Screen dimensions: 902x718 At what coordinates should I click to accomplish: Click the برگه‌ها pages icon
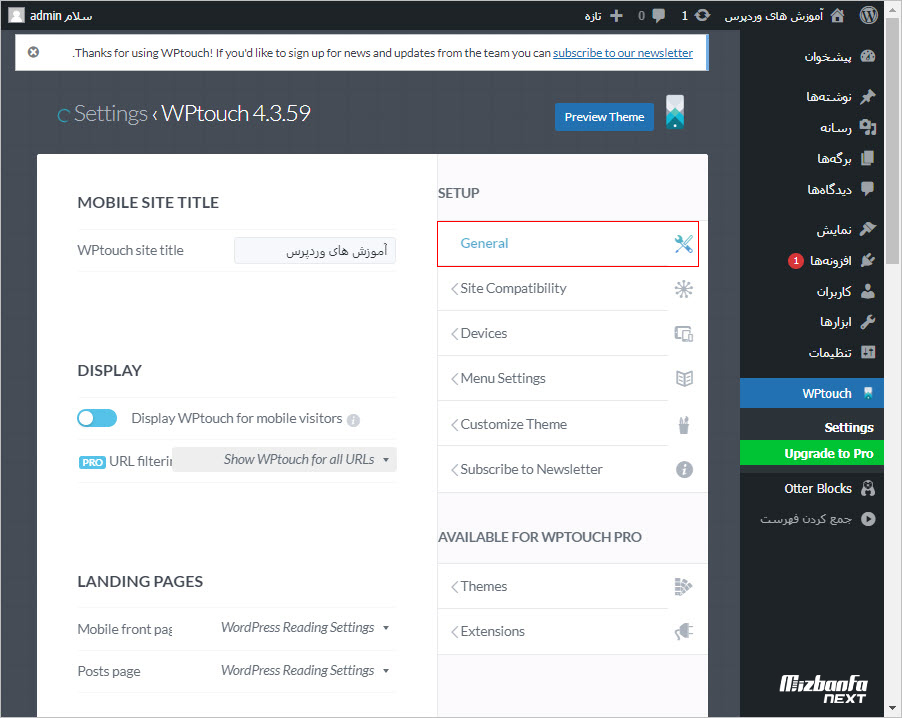click(867, 158)
